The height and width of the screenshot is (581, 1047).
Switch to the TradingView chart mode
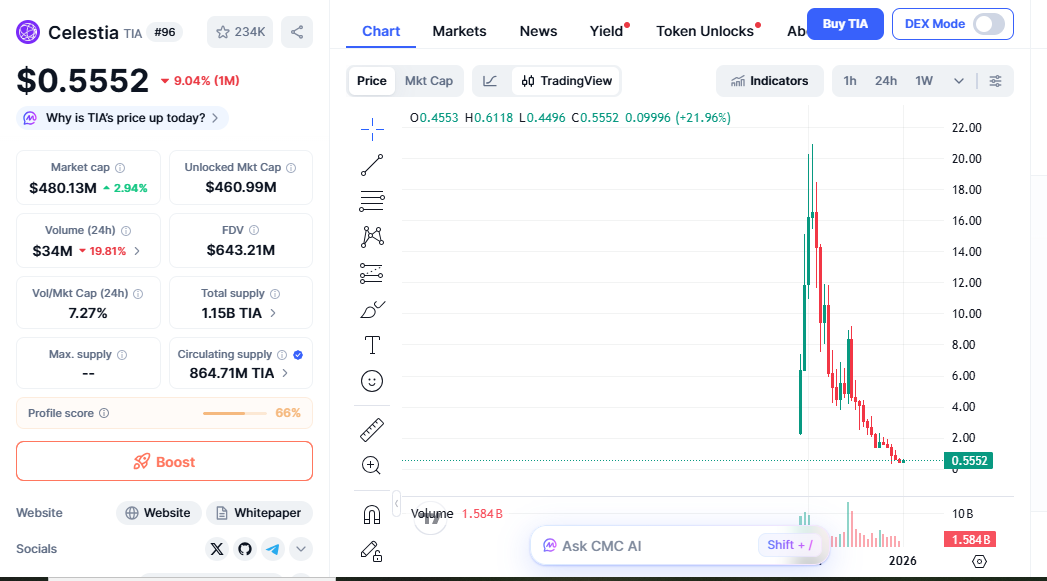[566, 81]
